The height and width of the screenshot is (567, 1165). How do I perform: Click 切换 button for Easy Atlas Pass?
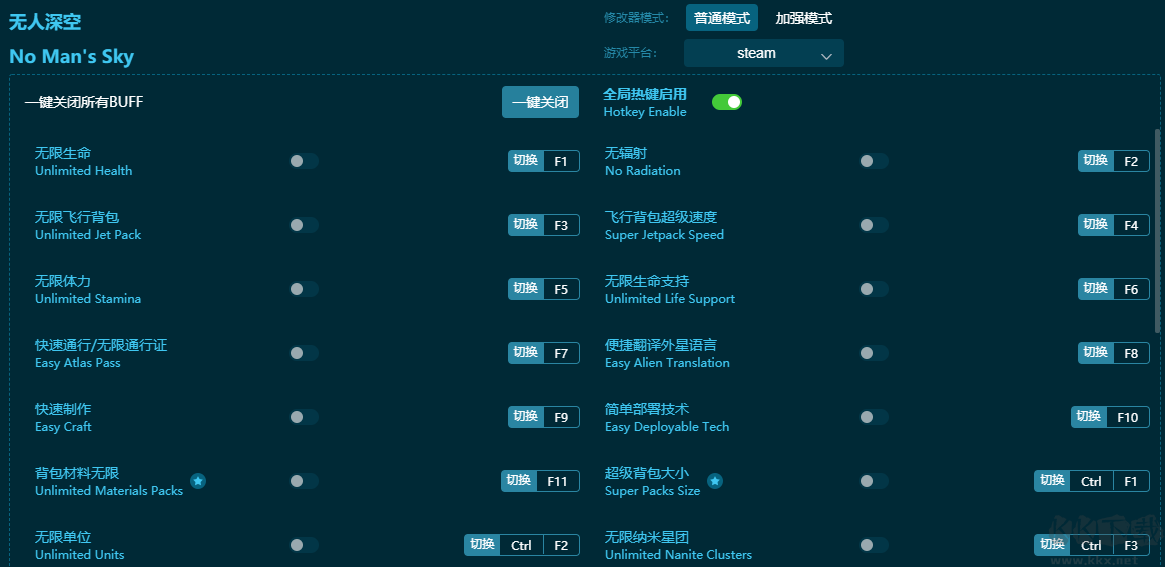pyautogui.click(x=526, y=353)
